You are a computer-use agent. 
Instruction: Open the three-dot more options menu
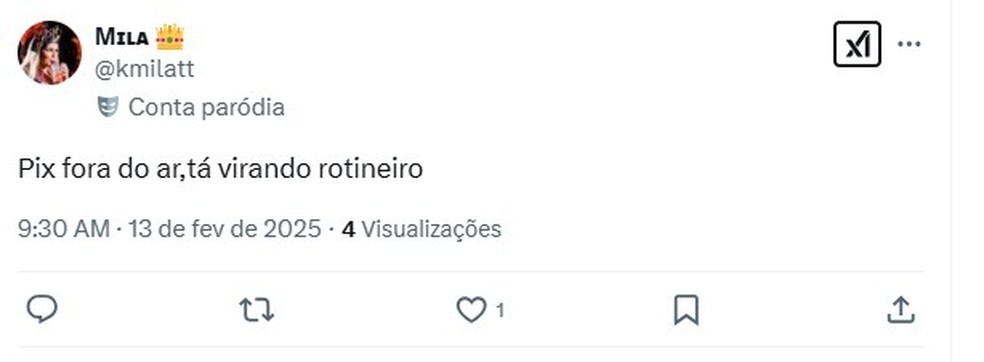click(x=909, y=44)
